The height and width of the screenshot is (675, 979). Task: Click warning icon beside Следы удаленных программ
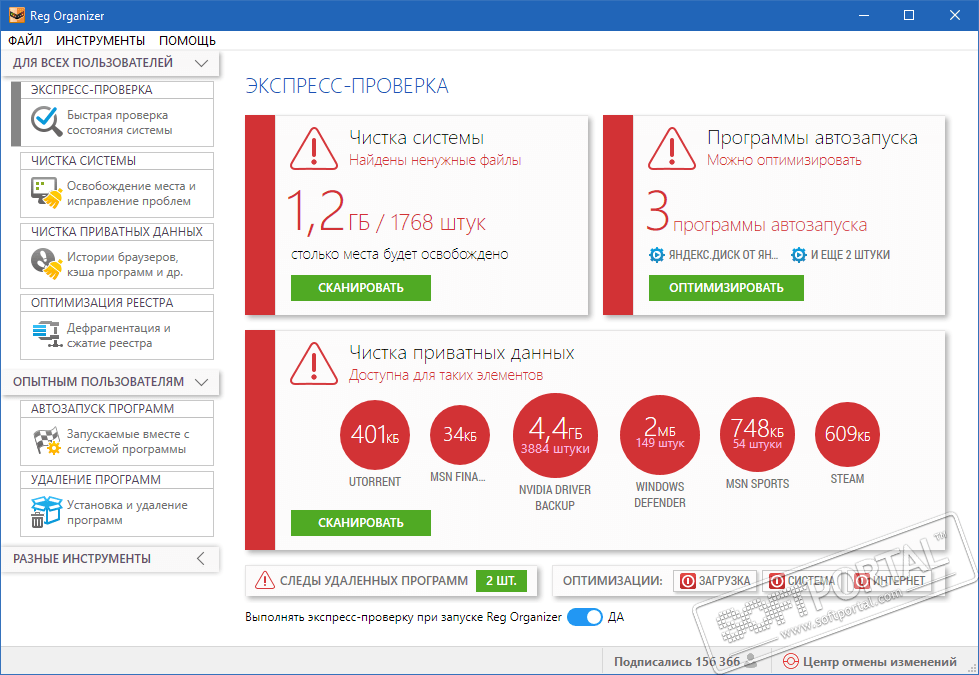[x=265, y=581]
